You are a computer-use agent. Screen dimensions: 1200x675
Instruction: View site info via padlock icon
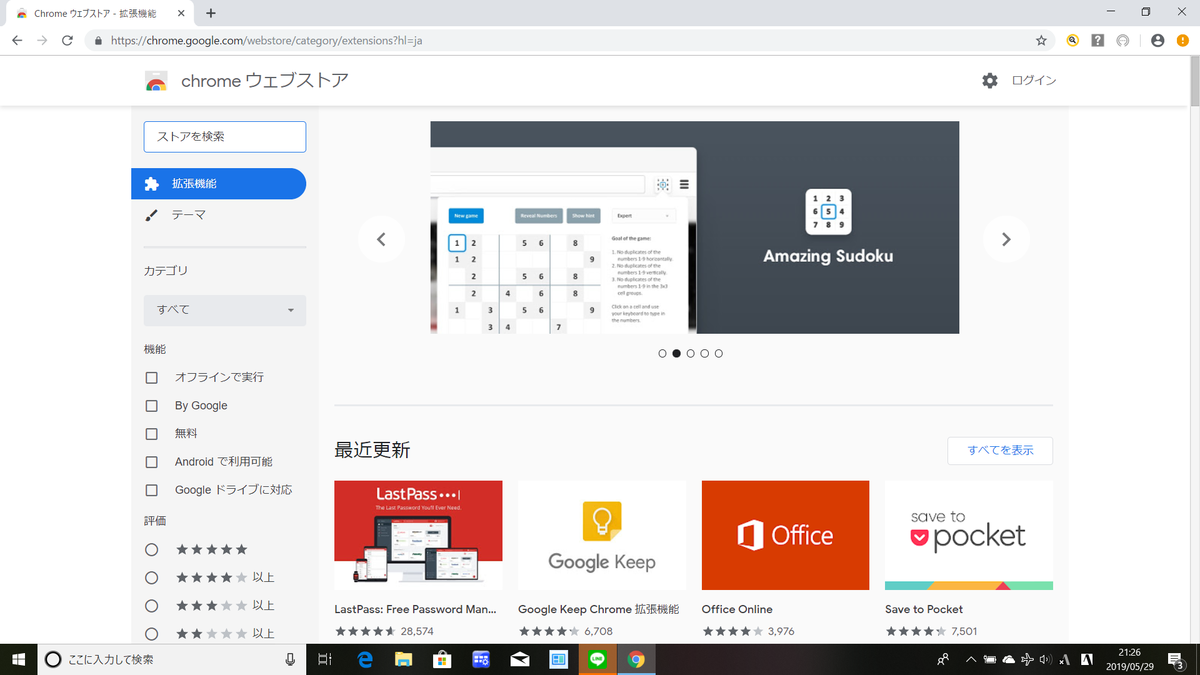click(97, 41)
